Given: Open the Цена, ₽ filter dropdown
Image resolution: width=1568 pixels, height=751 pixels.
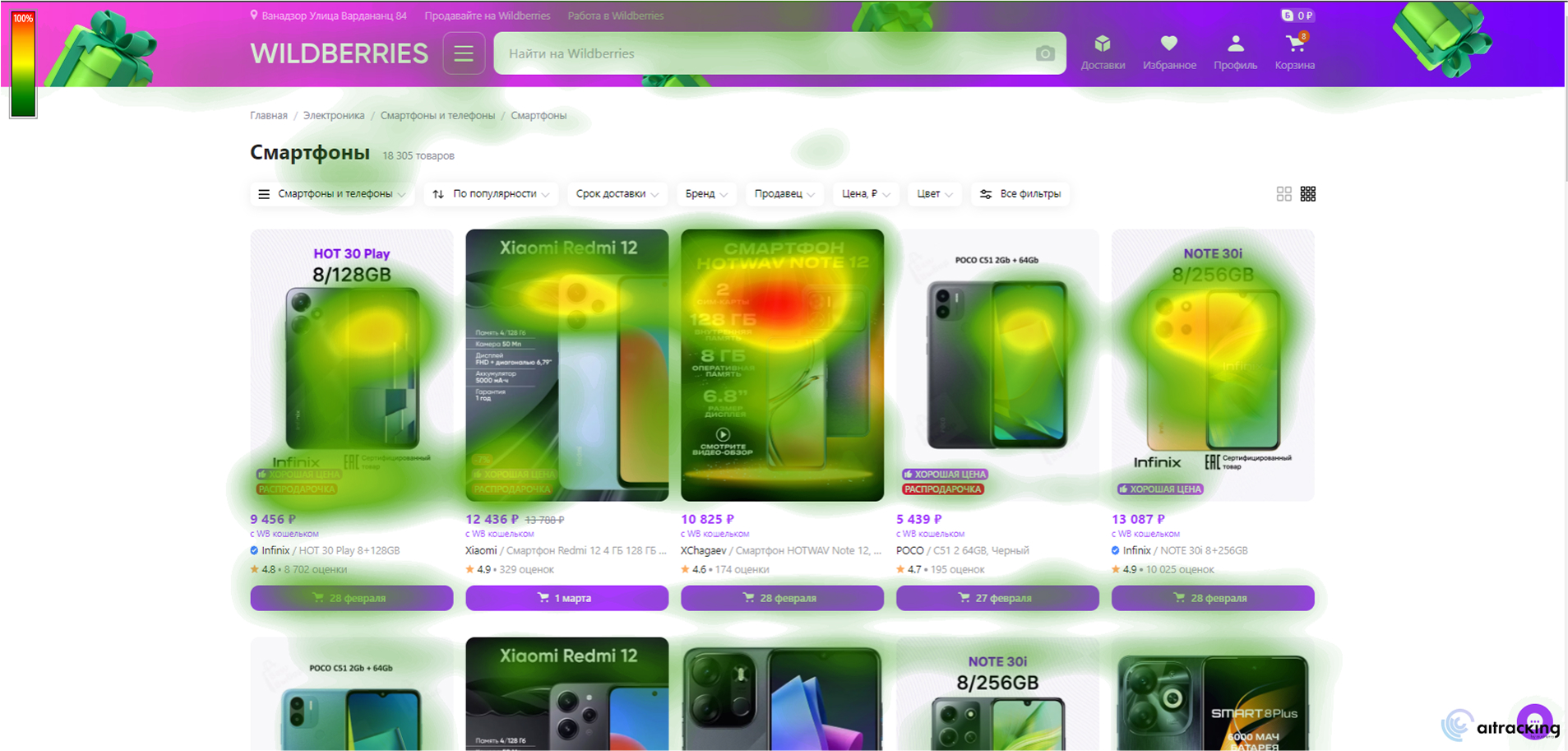Looking at the screenshot, I should coord(866,194).
